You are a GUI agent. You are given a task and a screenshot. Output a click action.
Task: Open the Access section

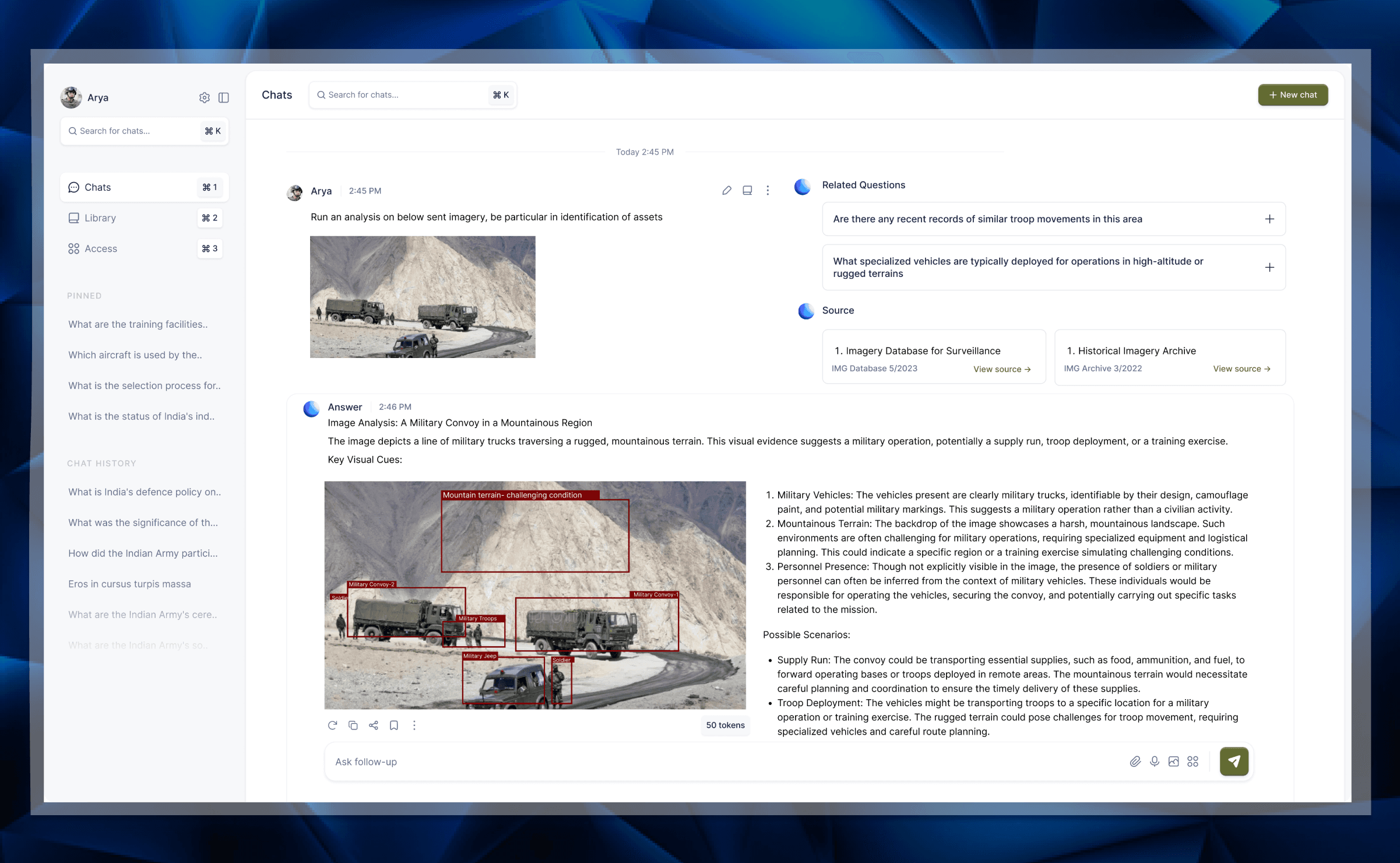click(x=101, y=249)
